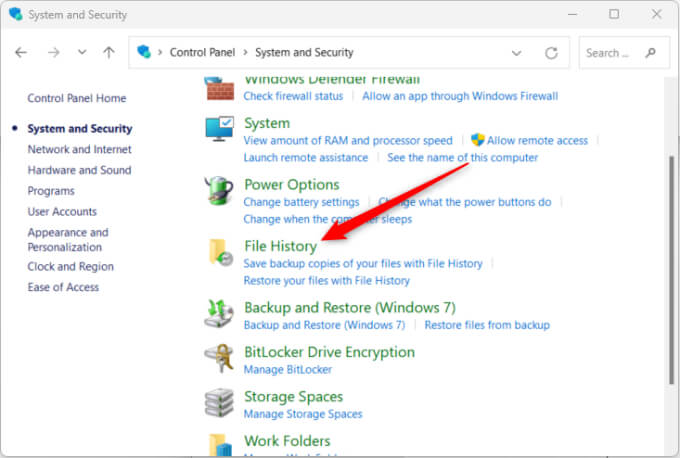
Task: Click the BitLocker keys and lock icon
Action: [x=220, y=358]
